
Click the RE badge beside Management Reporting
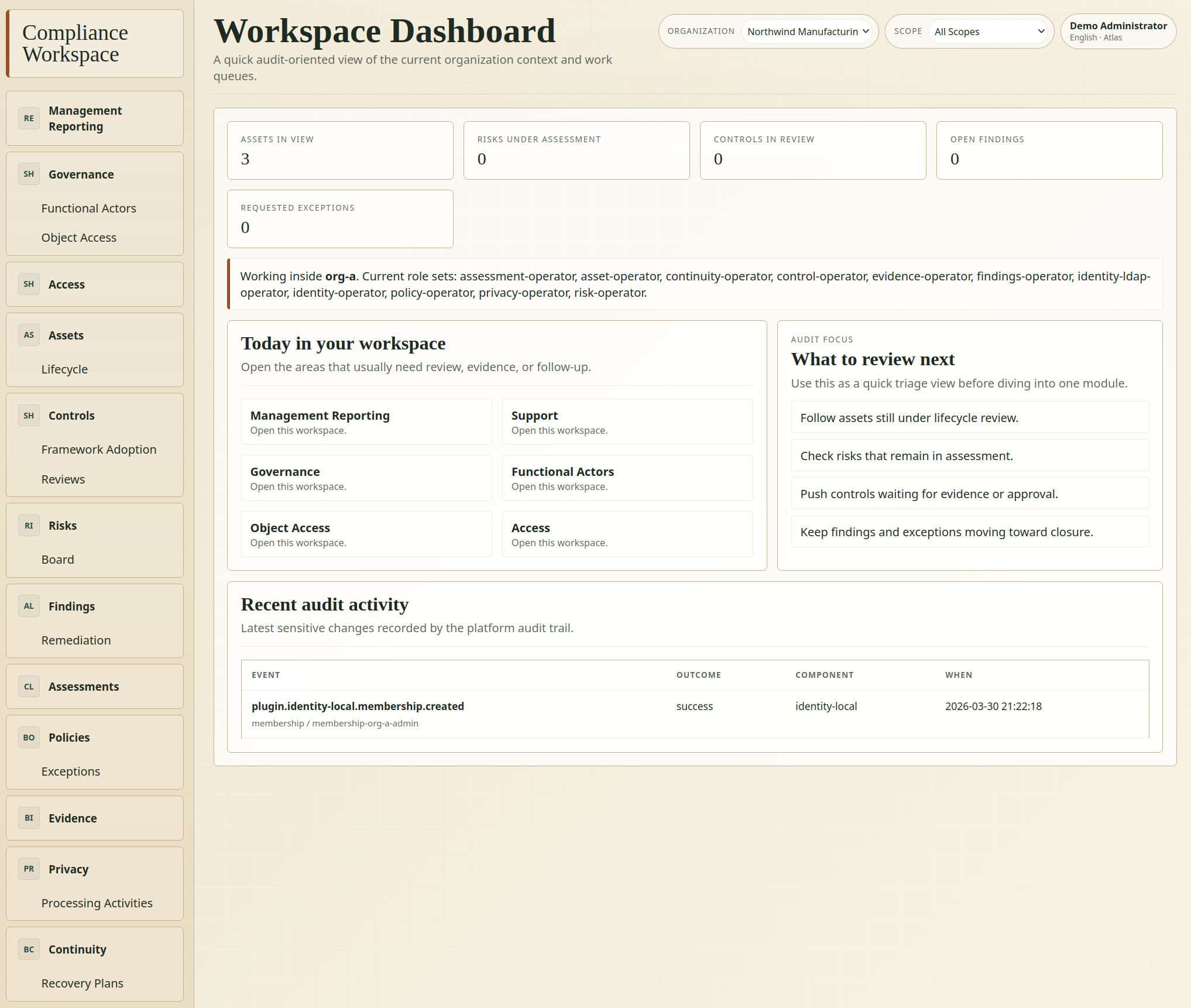(29, 118)
